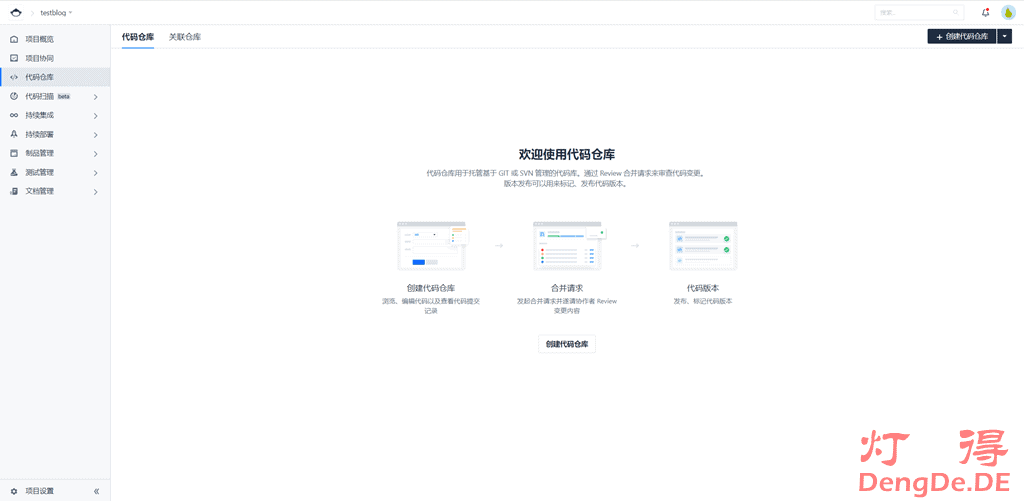
Task: Select the 代码仓库 tab at the top
Action: click(138, 36)
